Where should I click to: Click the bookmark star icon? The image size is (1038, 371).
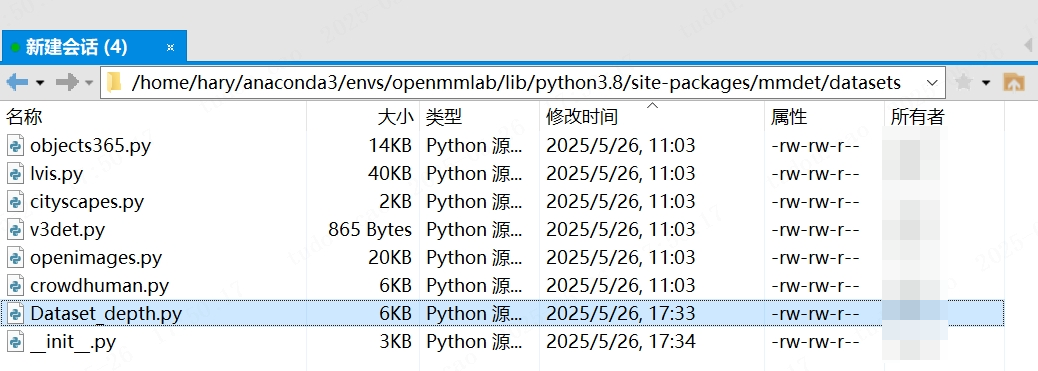click(x=964, y=82)
